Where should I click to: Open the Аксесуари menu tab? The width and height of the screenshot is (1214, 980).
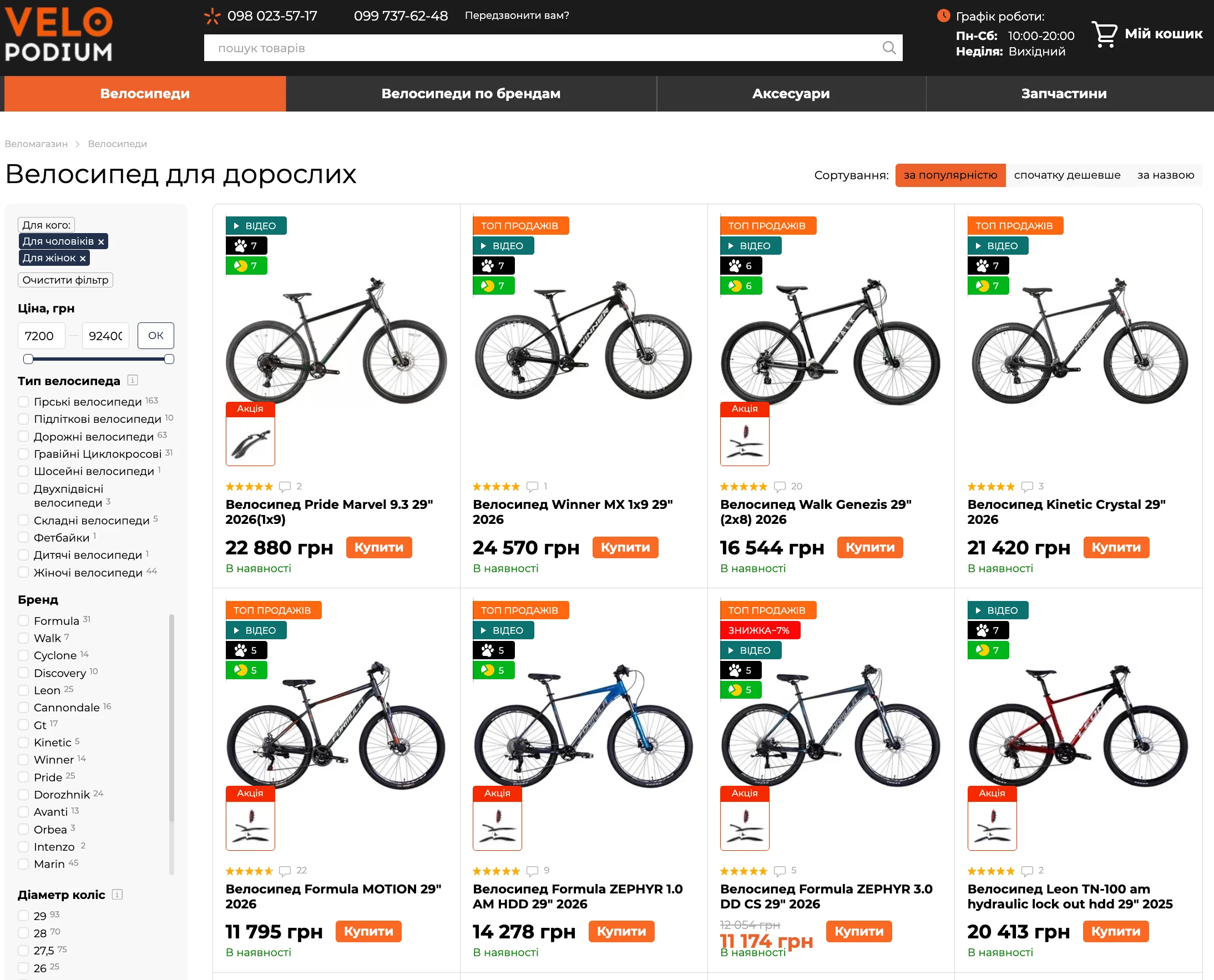[791, 94]
